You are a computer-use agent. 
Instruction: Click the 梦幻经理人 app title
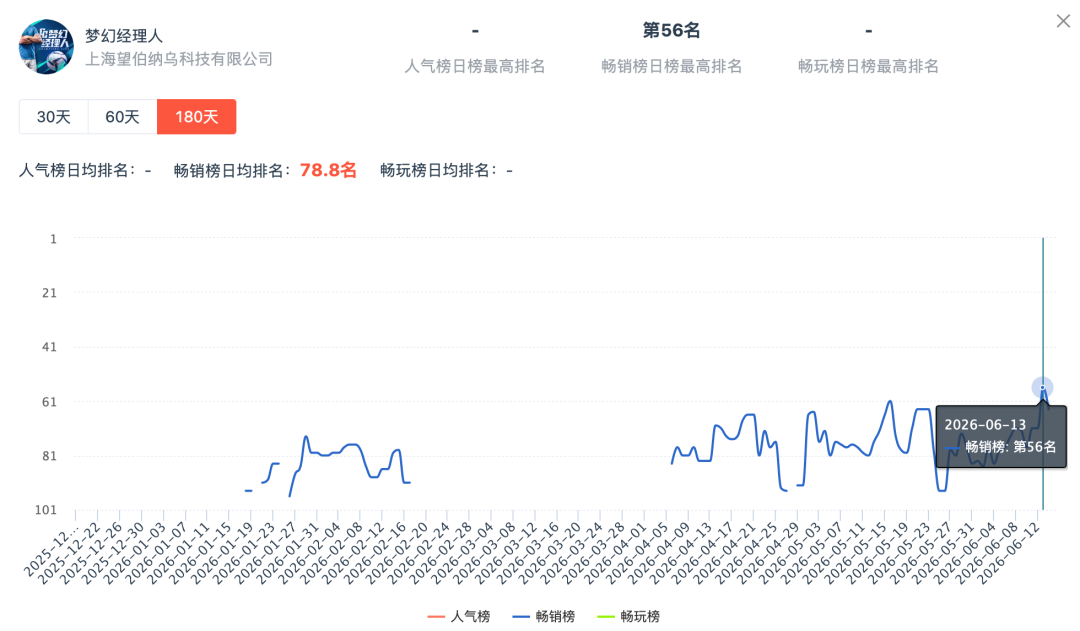pyautogui.click(x=124, y=36)
